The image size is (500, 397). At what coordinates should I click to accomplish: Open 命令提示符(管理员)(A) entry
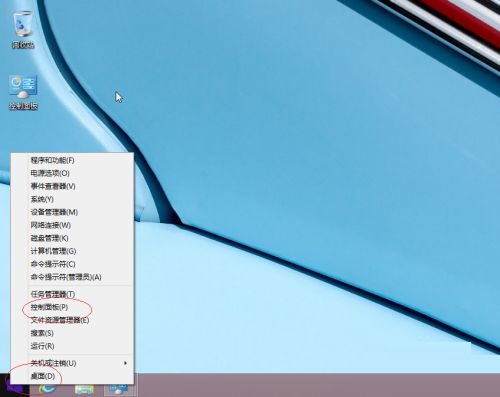[x=66, y=277]
